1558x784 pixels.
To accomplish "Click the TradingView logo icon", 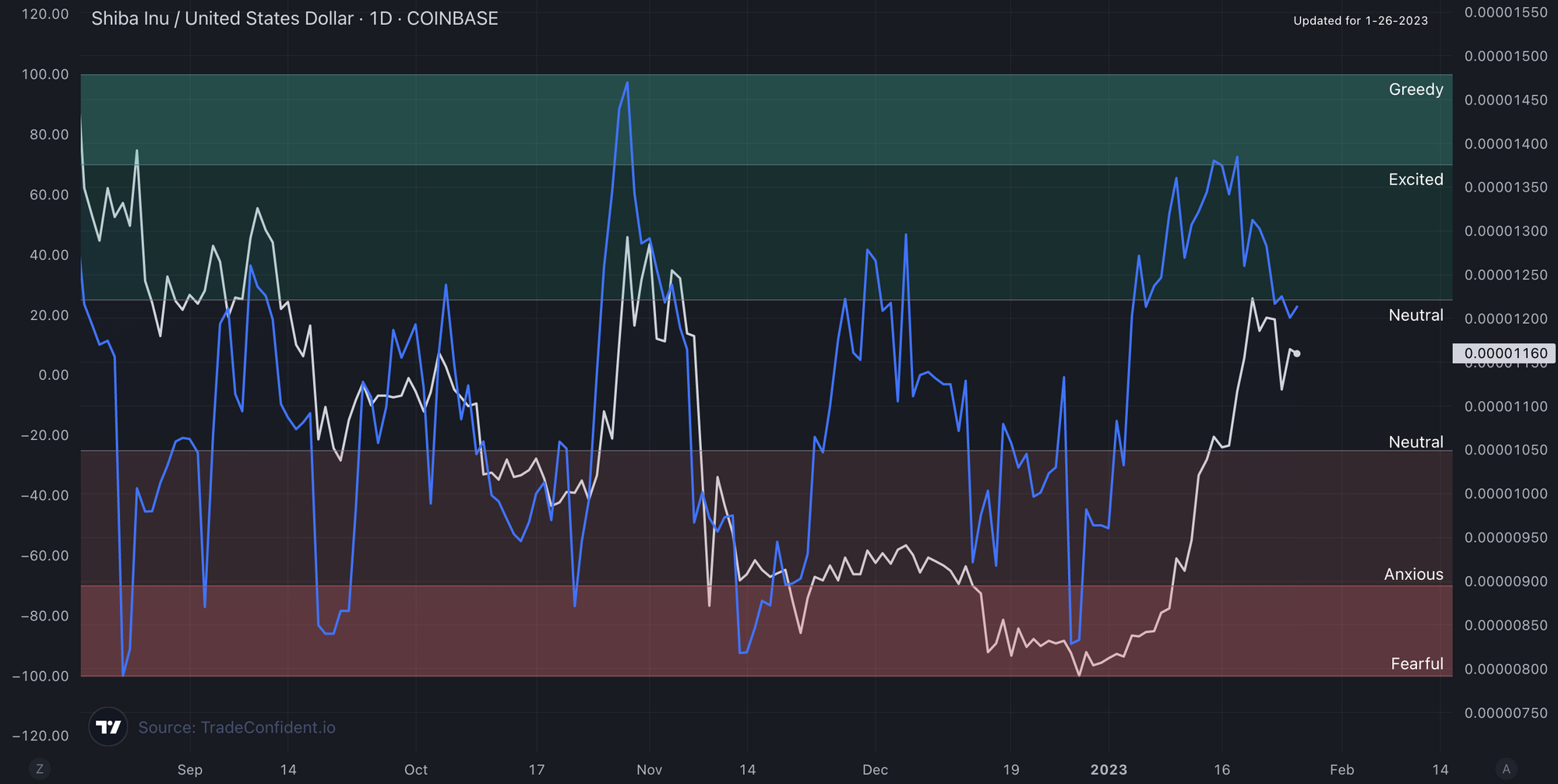I will (x=108, y=727).
